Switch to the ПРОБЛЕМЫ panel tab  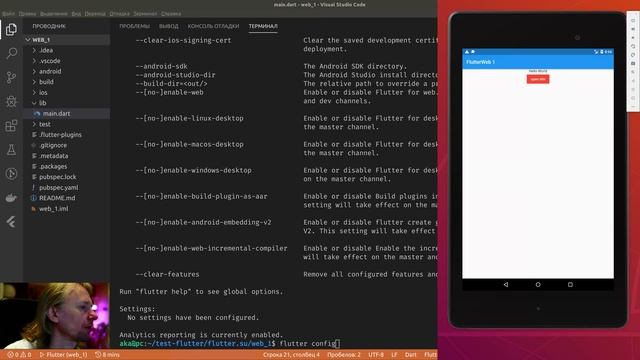click(135, 26)
